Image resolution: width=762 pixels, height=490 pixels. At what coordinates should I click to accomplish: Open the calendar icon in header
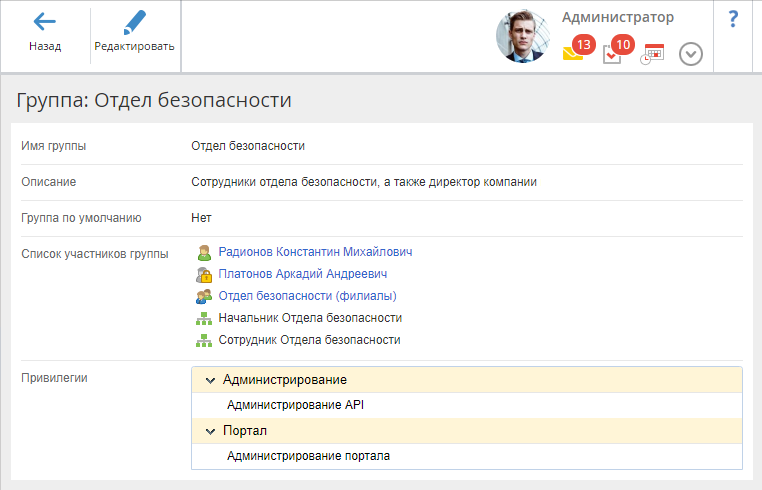tap(652, 54)
